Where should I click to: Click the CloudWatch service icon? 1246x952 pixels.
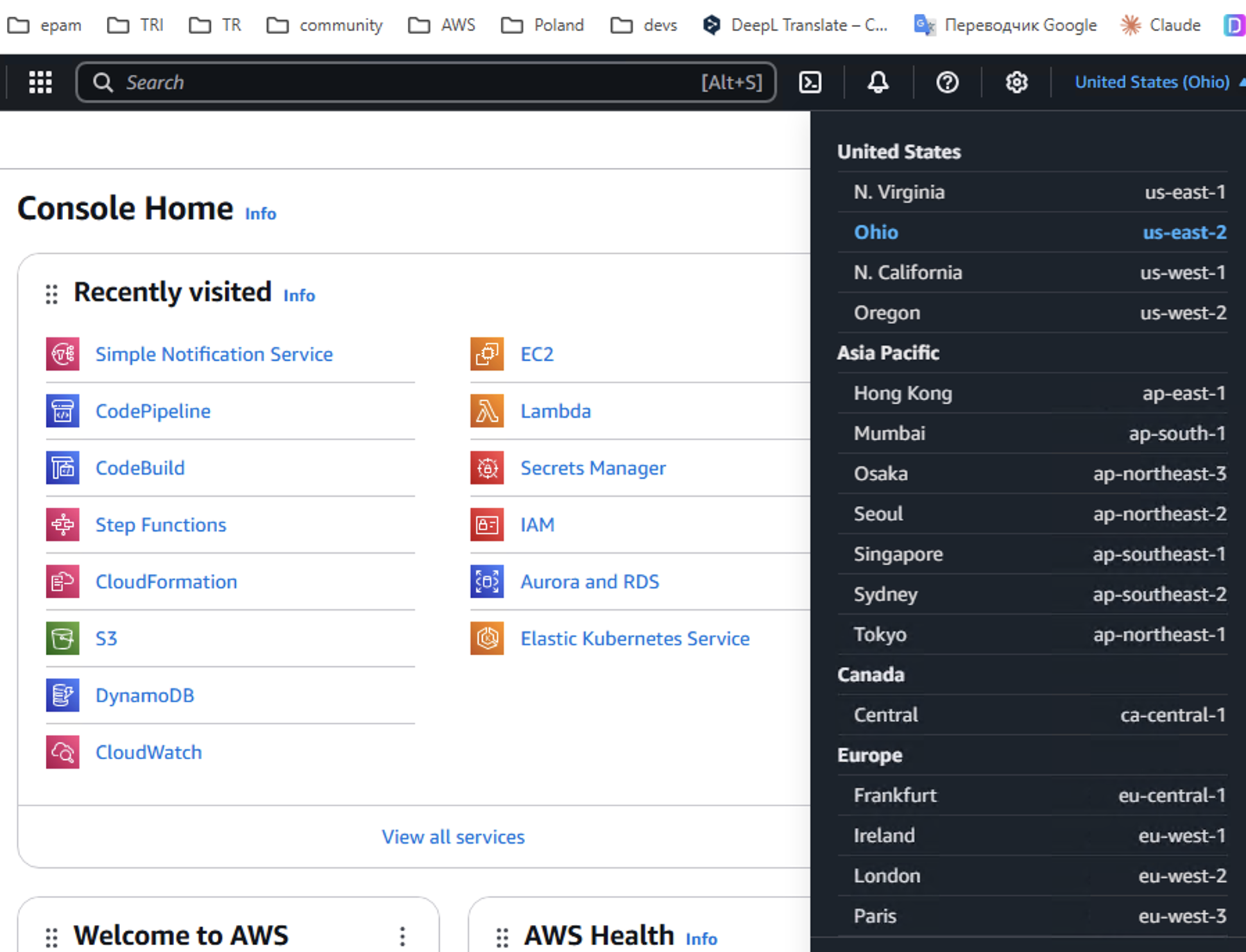coord(62,752)
